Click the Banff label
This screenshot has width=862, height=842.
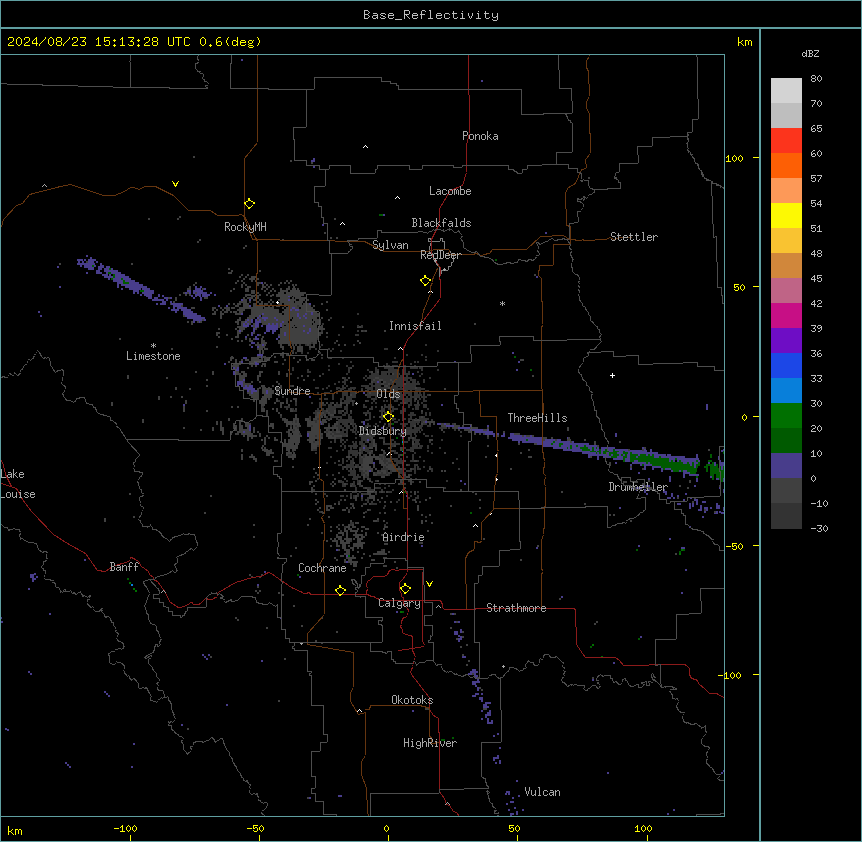tap(124, 567)
